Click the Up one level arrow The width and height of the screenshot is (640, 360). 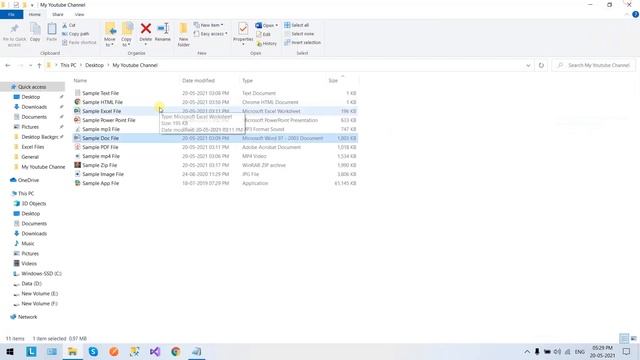(39, 65)
